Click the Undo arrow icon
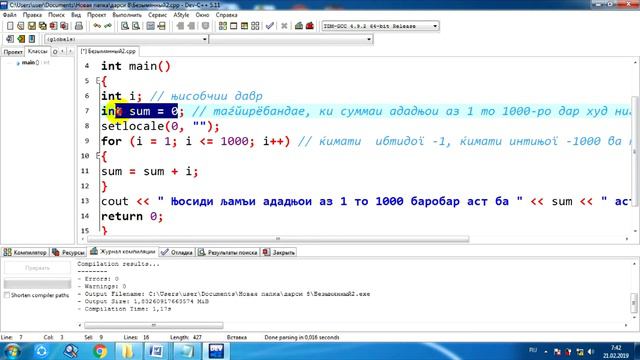 click(x=97, y=26)
